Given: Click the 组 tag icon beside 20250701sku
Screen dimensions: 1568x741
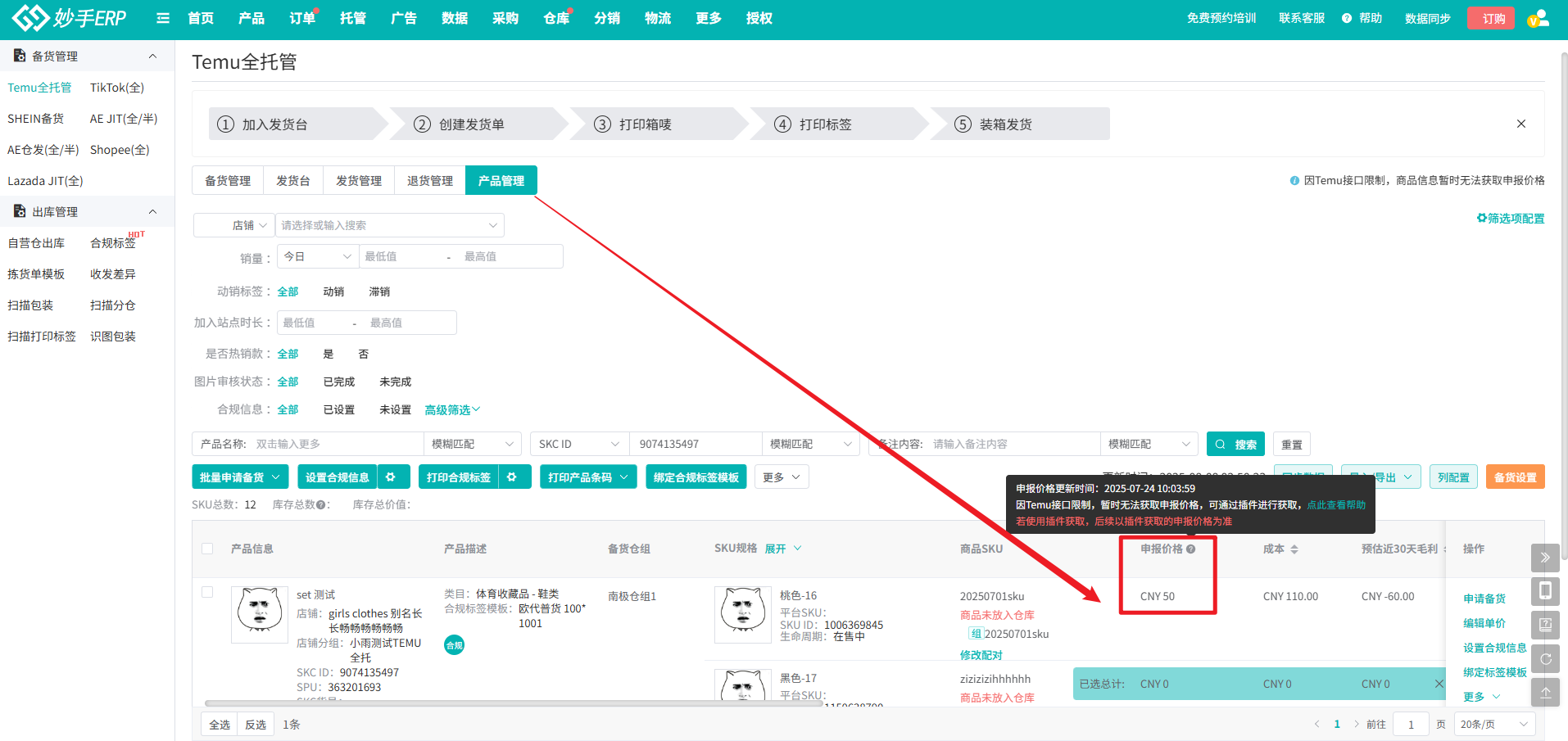Looking at the screenshot, I should (x=976, y=634).
